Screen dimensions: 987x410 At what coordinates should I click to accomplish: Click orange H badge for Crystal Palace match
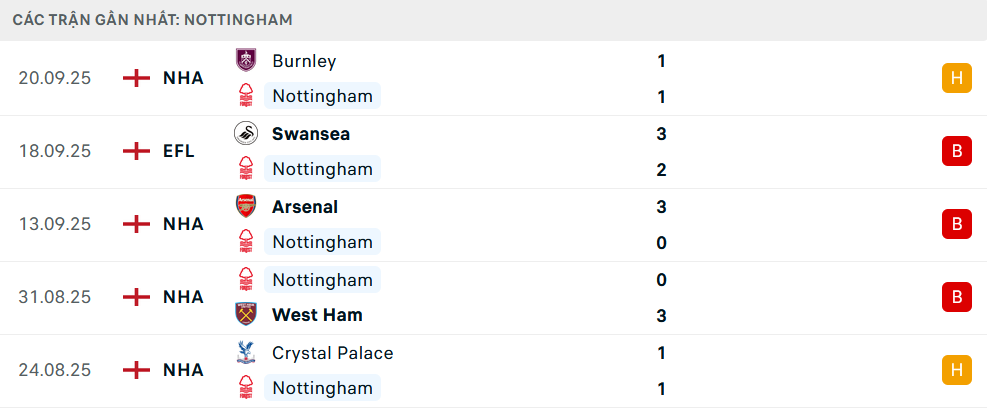coord(956,370)
